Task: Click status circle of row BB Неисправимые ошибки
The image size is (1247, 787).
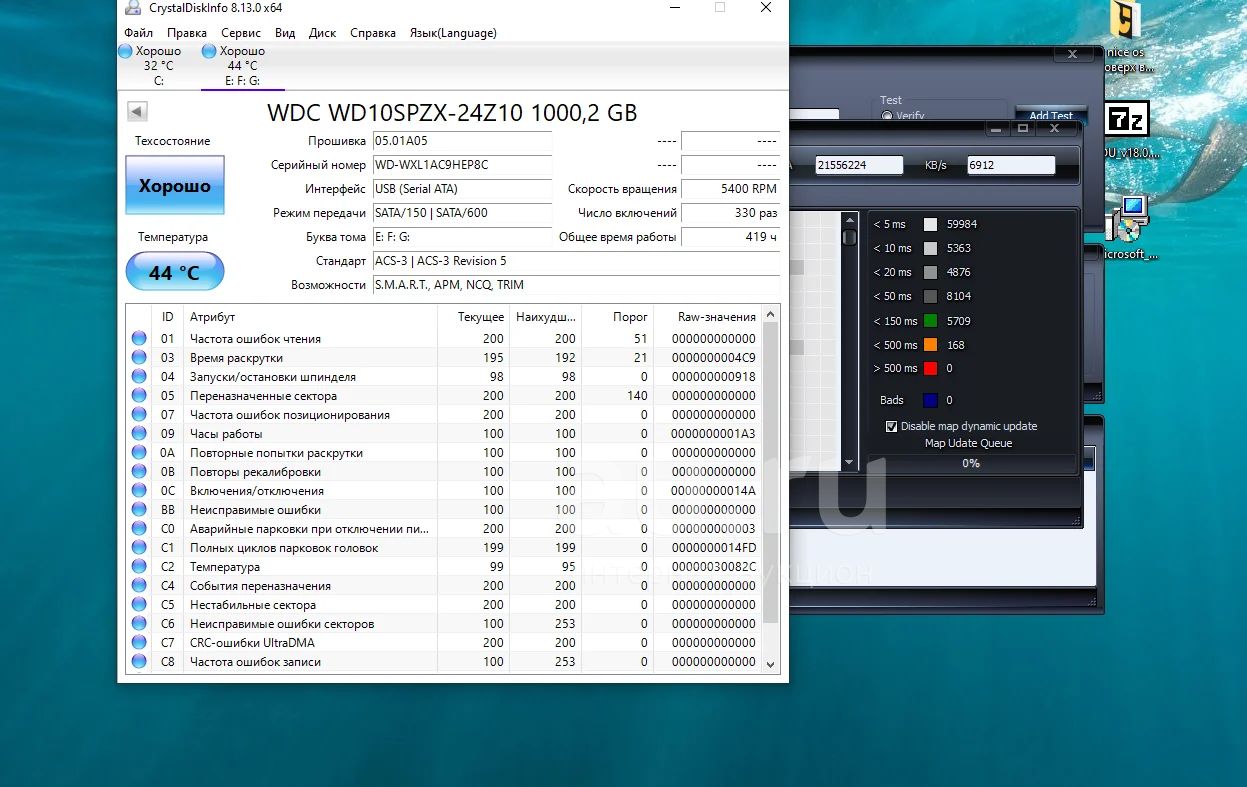Action: point(139,509)
